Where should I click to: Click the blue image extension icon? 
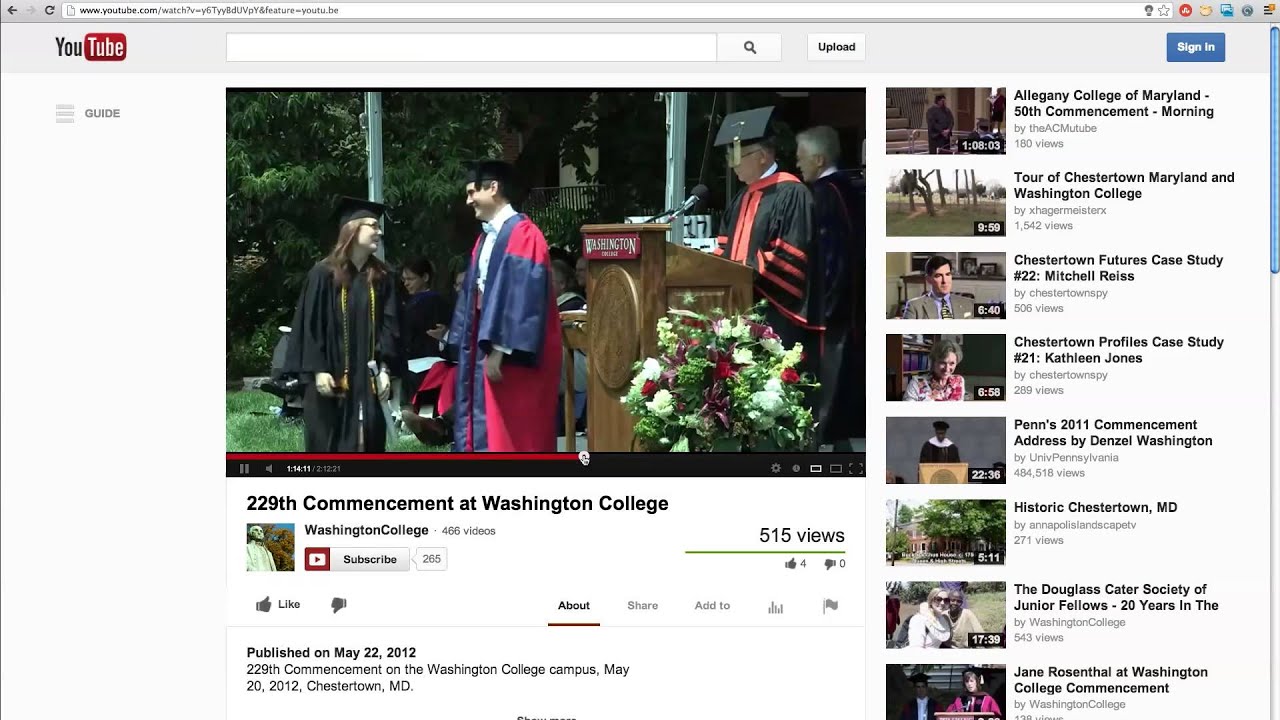click(1227, 10)
